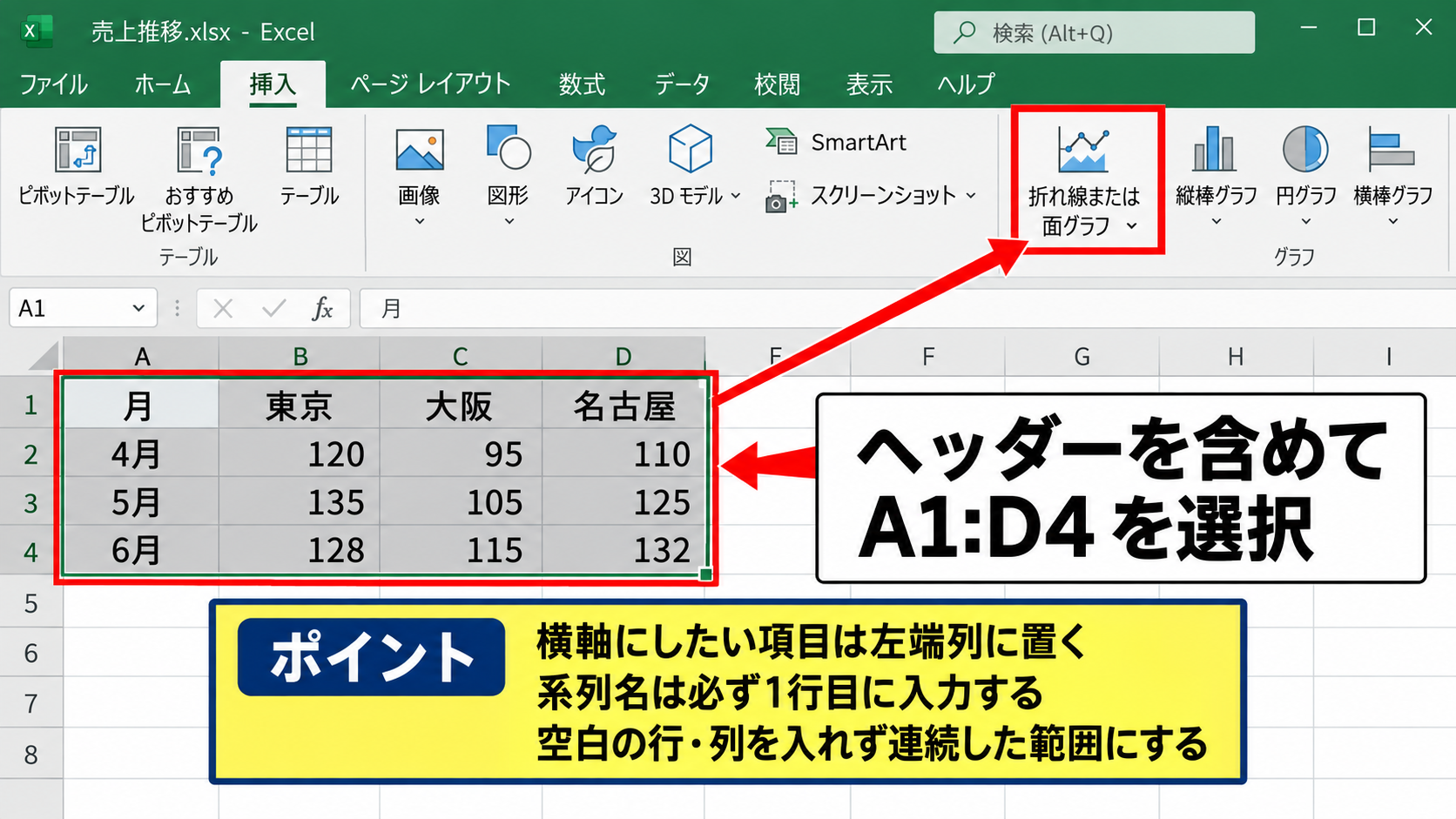Open the 表示 tab
1456x819 pixels.
(869, 84)
